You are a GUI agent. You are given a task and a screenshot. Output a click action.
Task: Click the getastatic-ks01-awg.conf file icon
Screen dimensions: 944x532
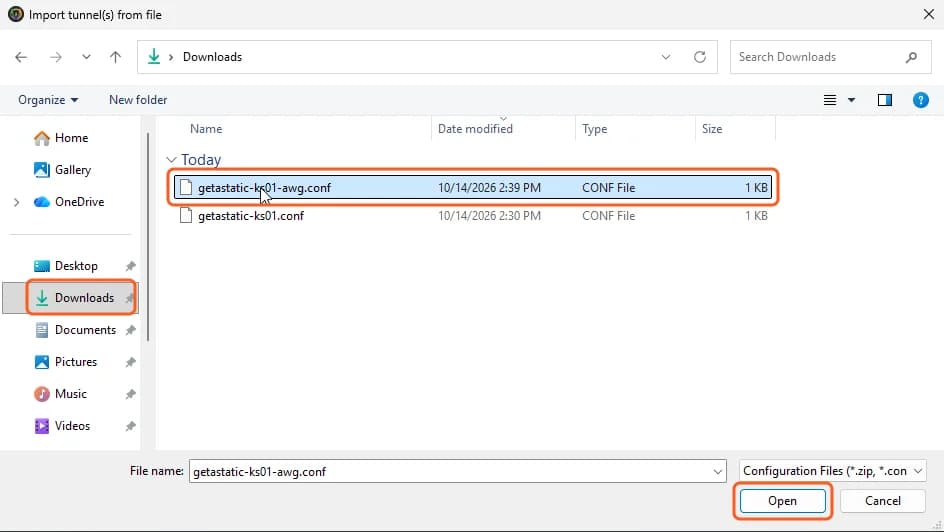pos(186,187)
